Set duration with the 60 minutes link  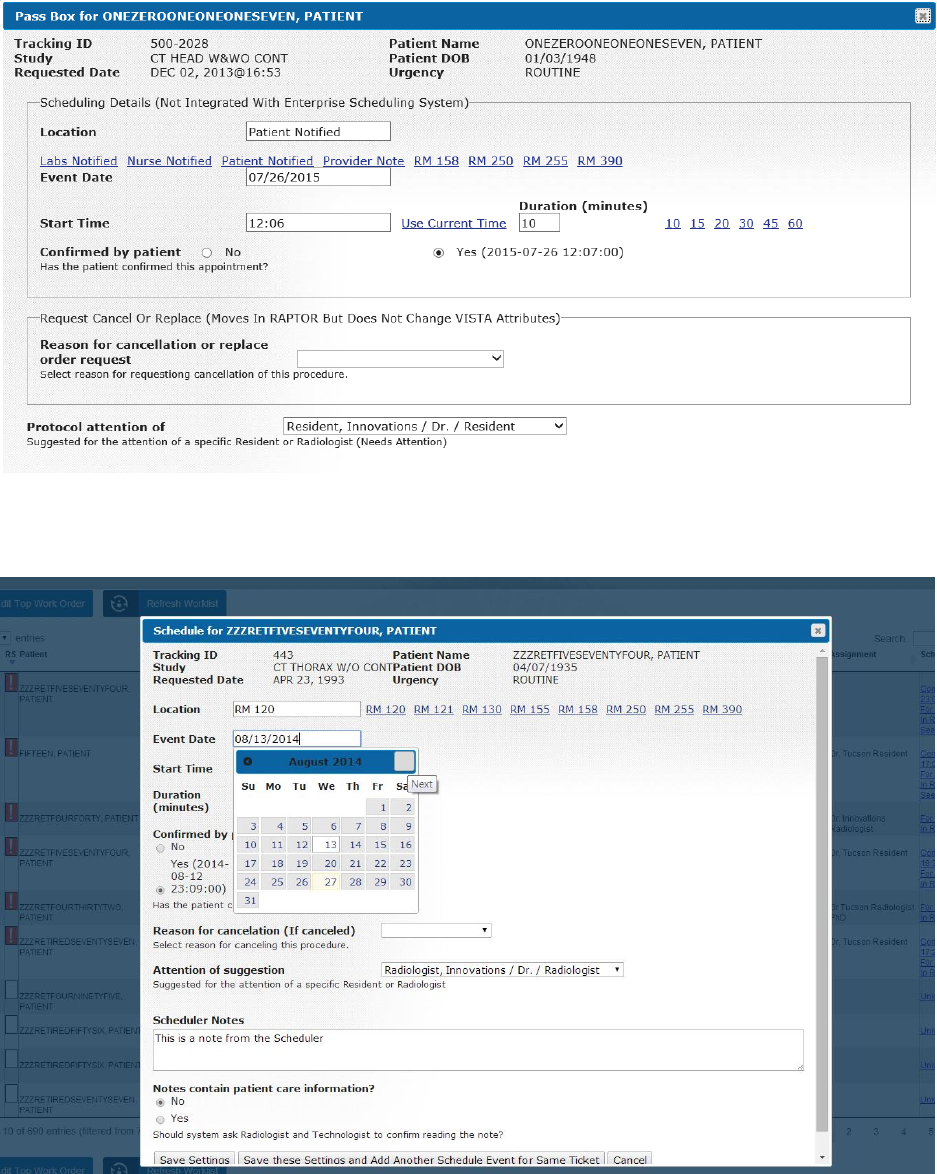point(795,223)
